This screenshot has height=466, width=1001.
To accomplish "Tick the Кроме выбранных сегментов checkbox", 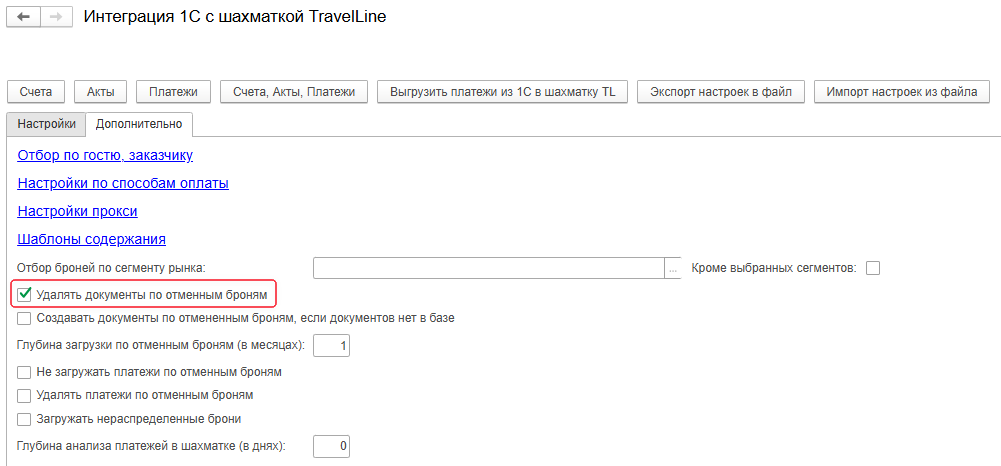I will coord(873,268).
